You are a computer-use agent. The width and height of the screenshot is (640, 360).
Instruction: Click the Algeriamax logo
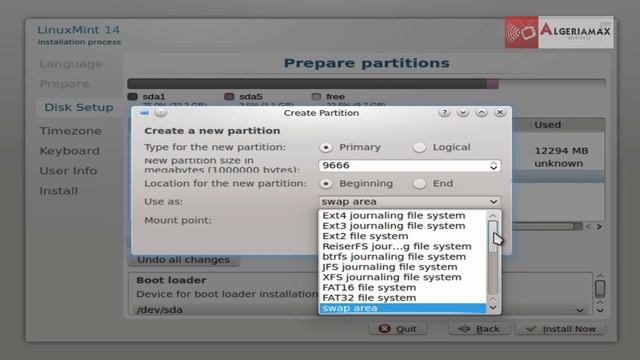coord(559,32)
